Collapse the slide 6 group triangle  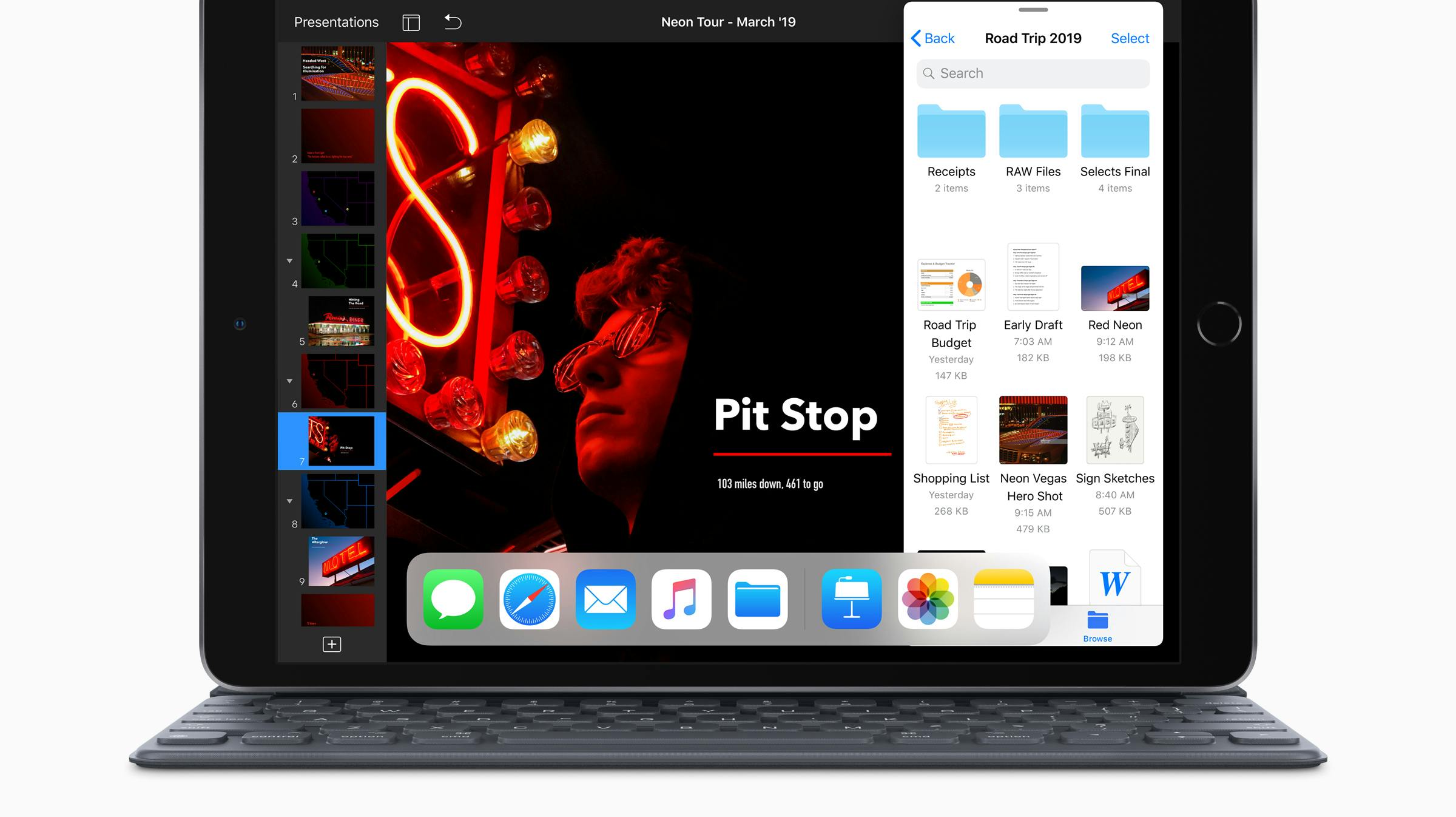coord(289,381)
